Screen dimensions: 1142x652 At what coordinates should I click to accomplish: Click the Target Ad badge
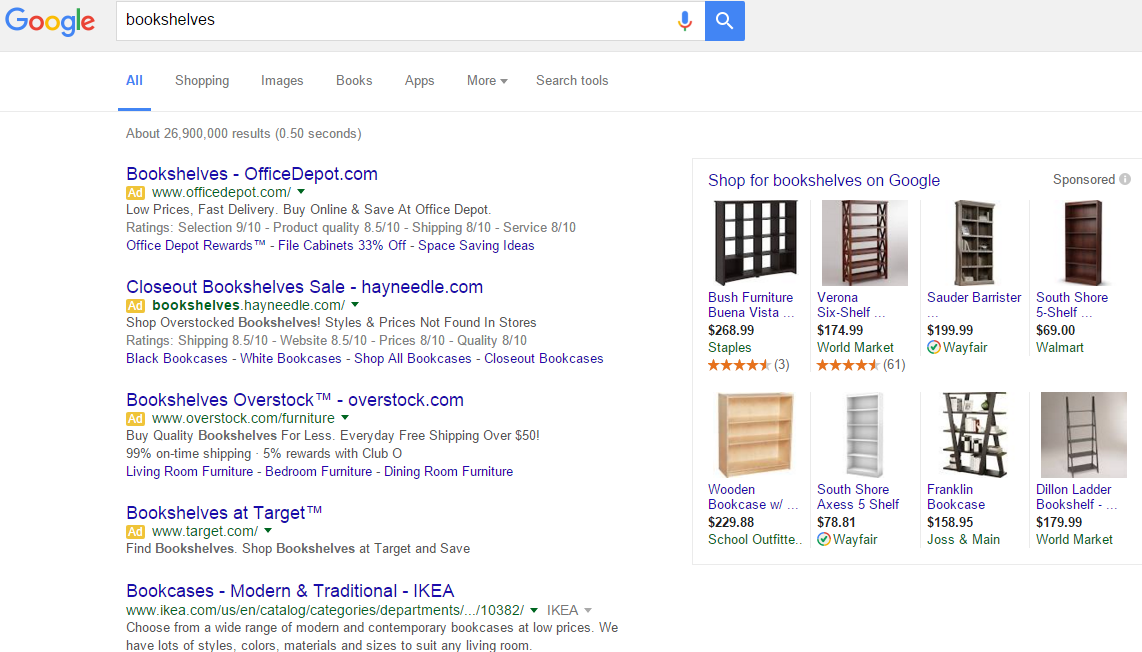pyautogui.click(x=135, y=531)
